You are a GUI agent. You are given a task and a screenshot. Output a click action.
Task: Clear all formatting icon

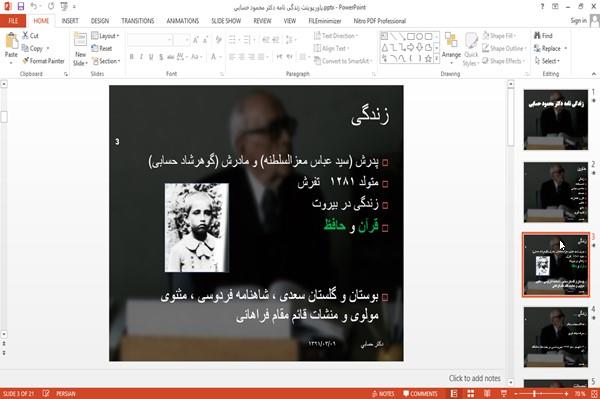(x=219, y=40)
